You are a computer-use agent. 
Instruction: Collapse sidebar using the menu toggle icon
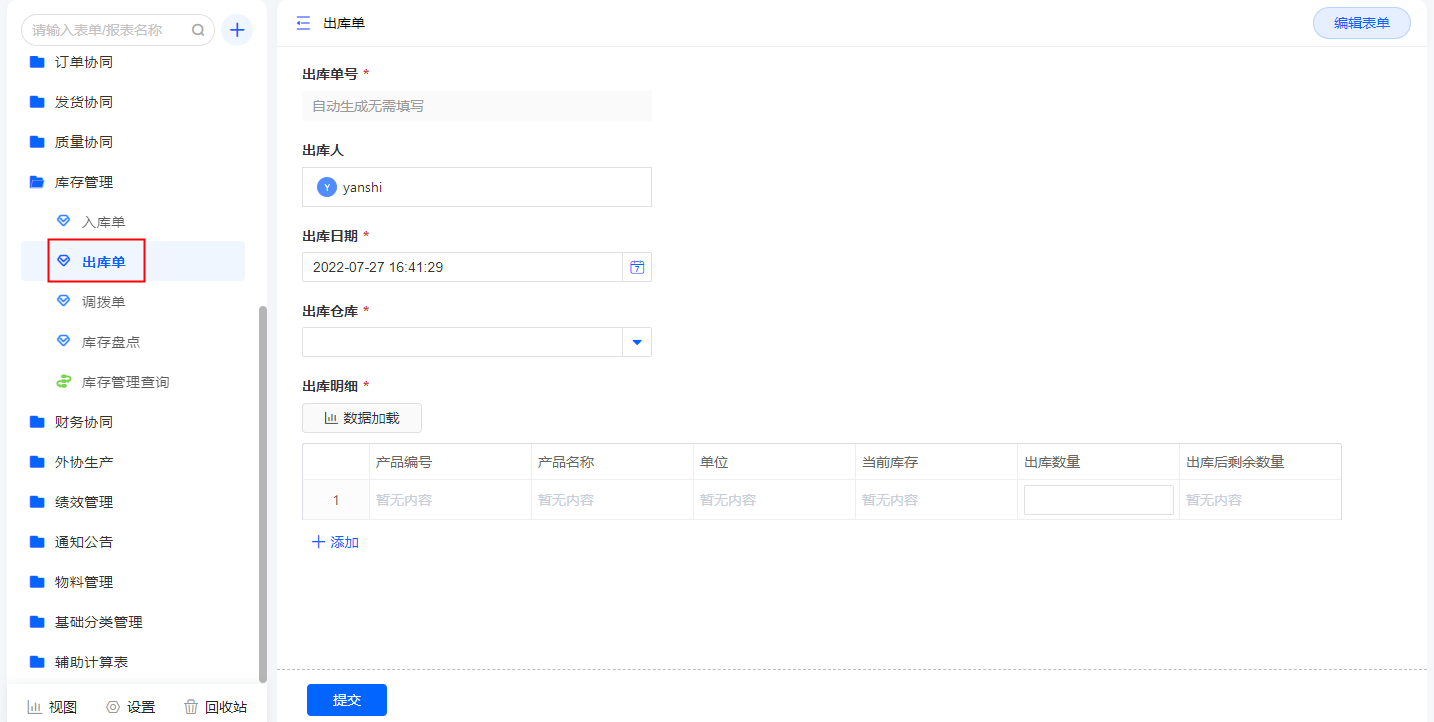pyautogui.click(x=303, y=23)
